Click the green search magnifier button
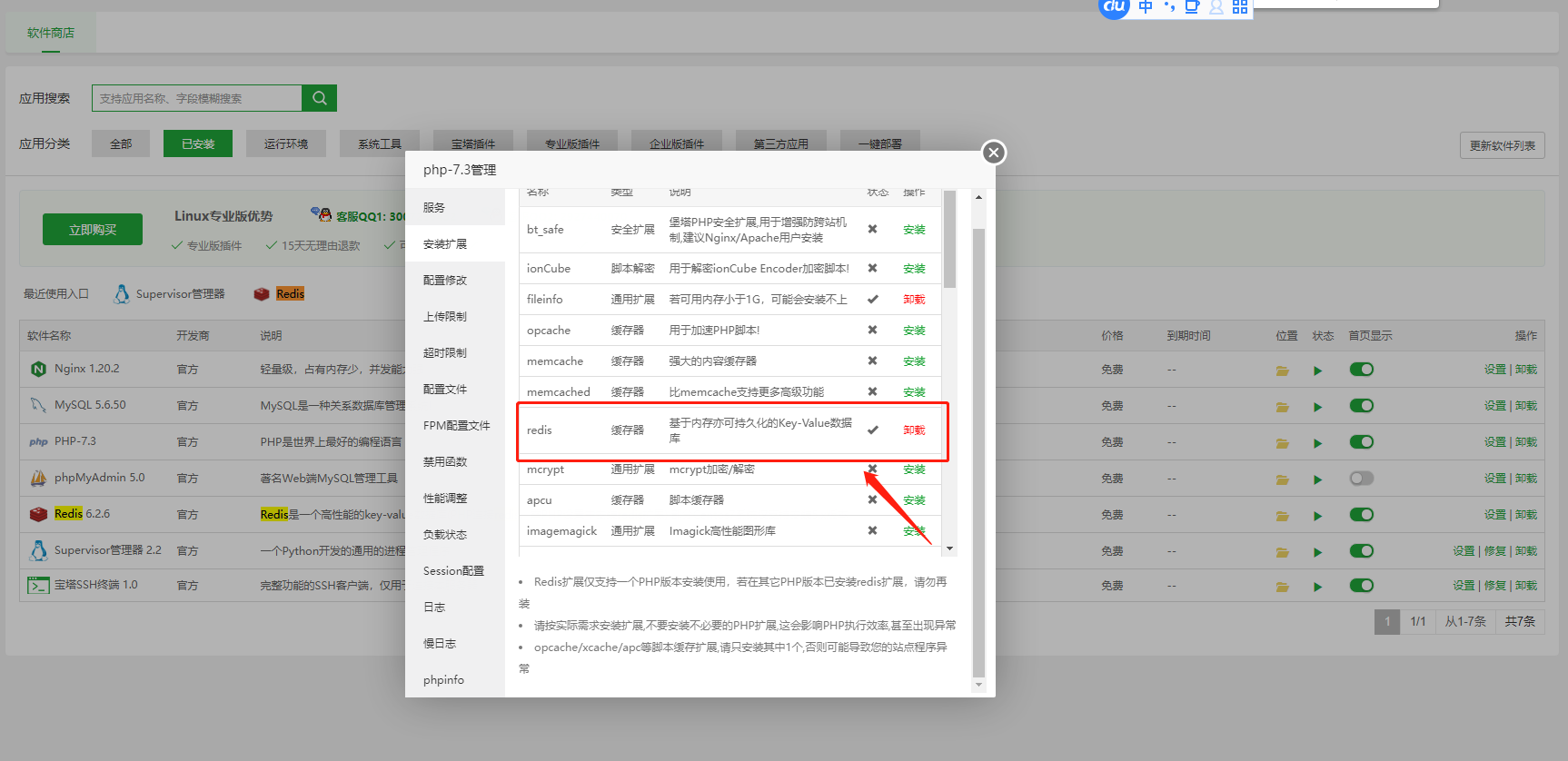Image resolution: width=1568 pixels, height=761 pixels. (320, 98)
